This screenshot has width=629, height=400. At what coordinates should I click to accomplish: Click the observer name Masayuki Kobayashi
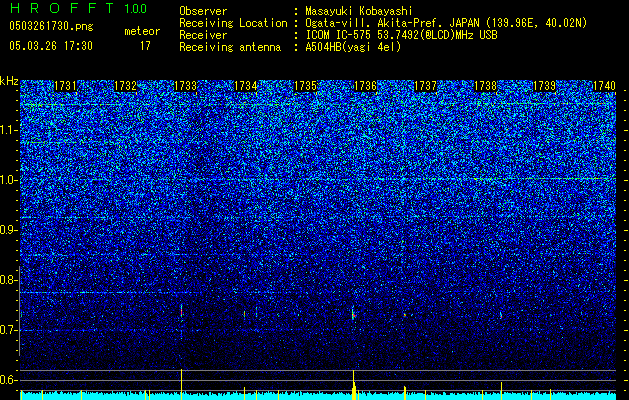tap(359, 11)
